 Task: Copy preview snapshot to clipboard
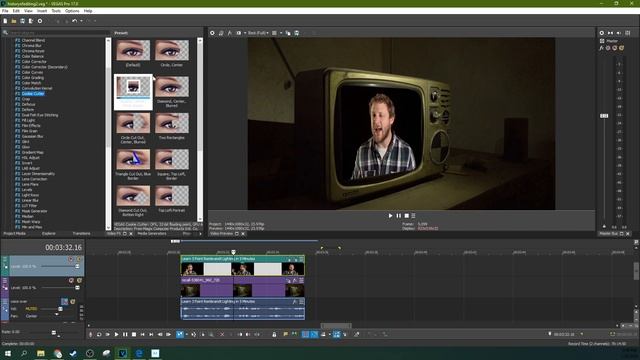click(x=288, y=33)
